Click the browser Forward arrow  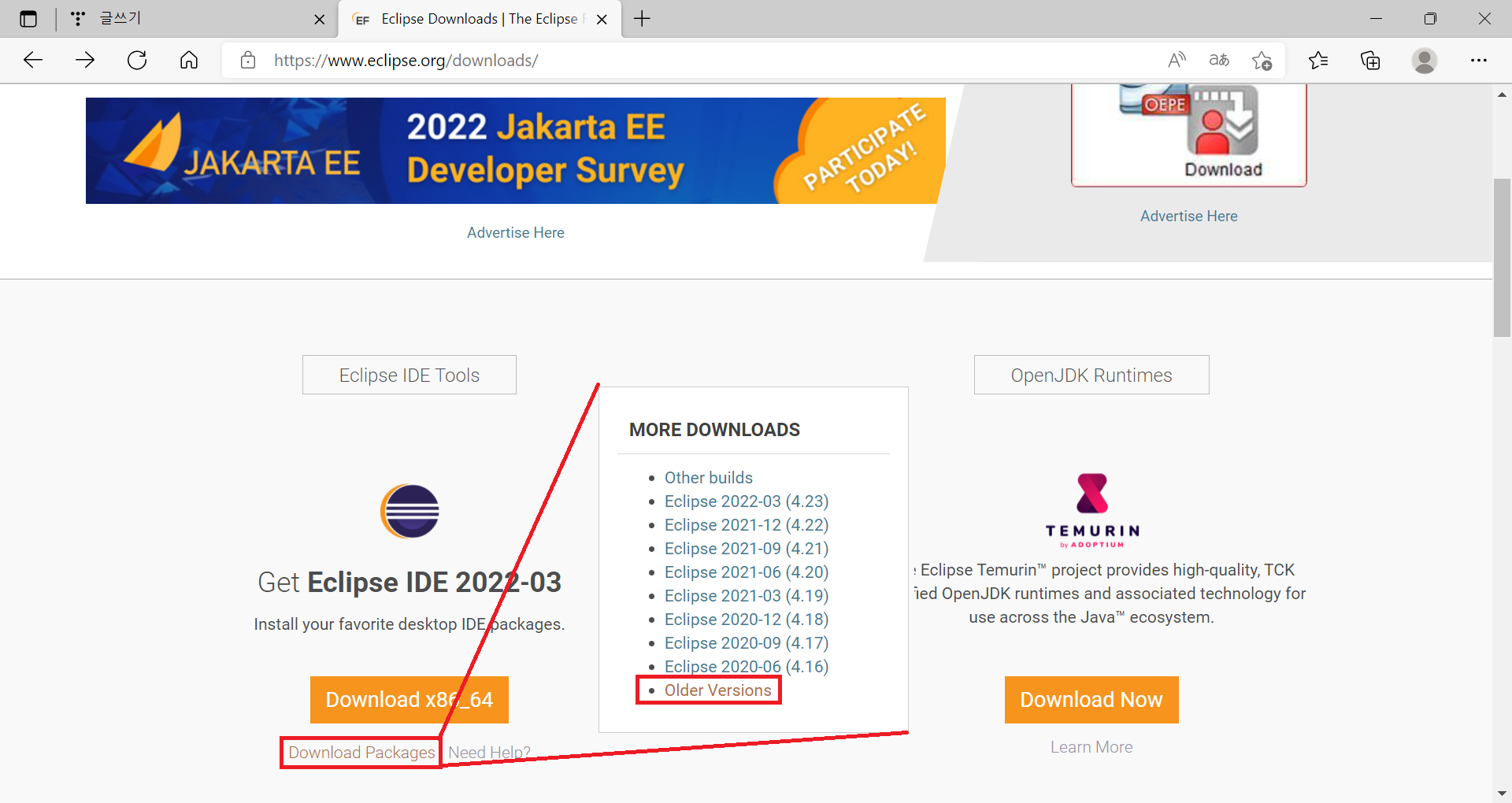[x=85, y=61]
